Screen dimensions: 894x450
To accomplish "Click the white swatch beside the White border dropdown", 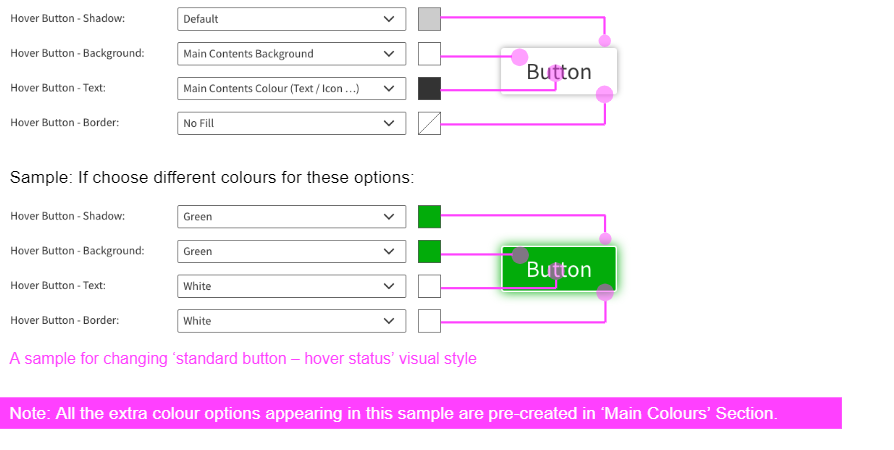I will [429, 321].
